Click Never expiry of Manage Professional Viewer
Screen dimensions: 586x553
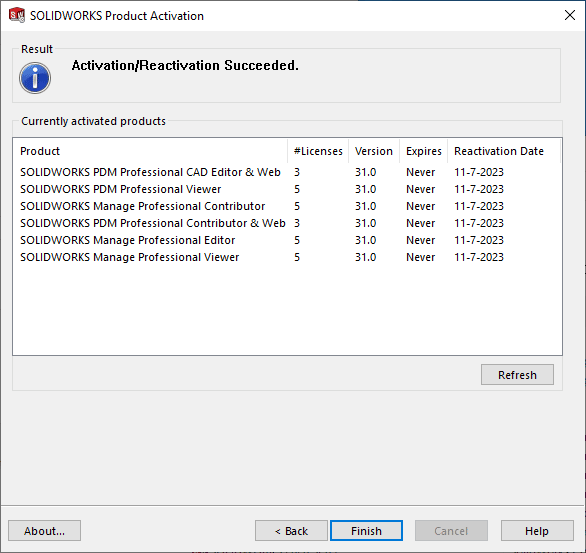tap(420, 257)
